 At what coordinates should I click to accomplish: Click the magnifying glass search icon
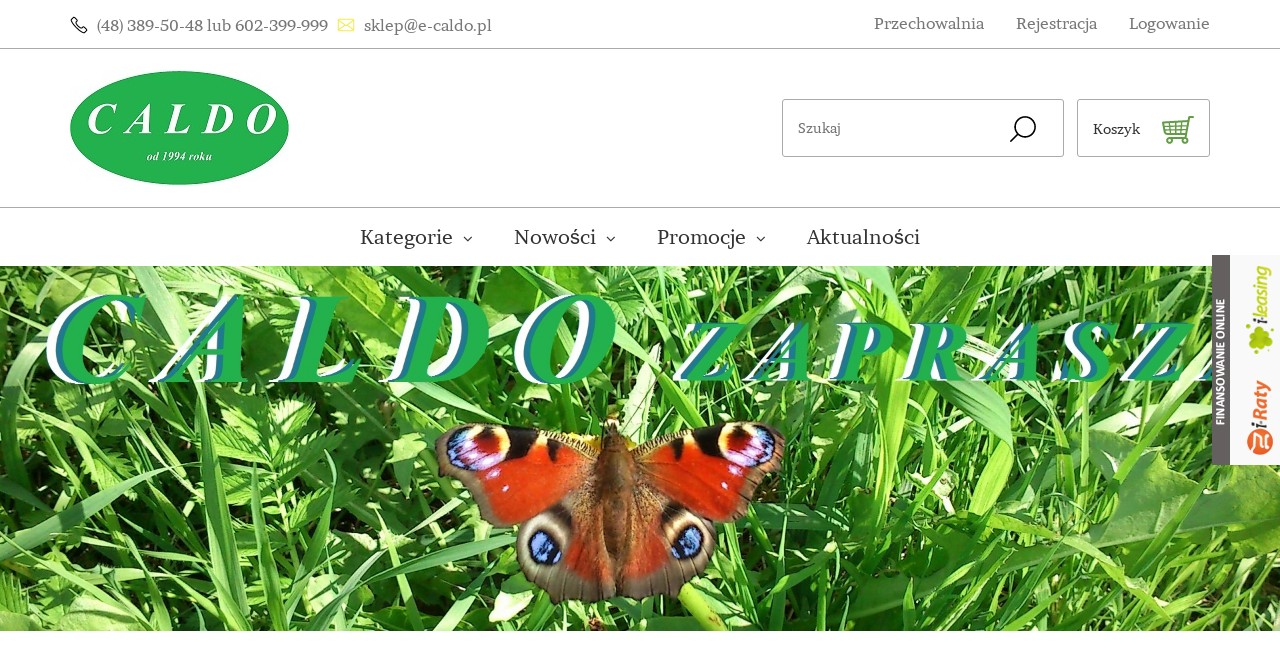coord(1023,129)
